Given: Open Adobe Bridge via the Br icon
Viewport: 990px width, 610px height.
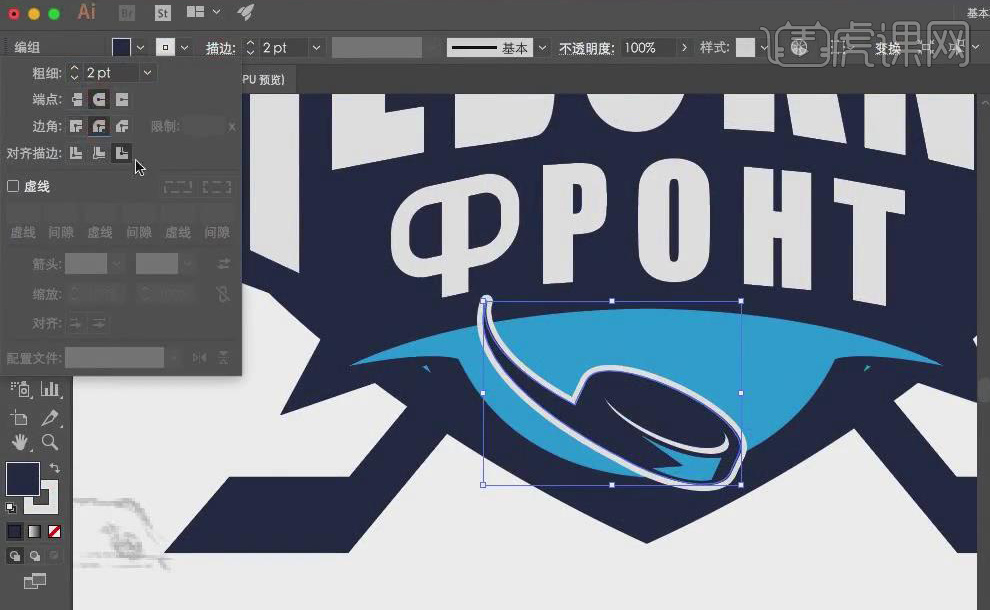Looking at the screenshot, I should [x=126, y=13].
